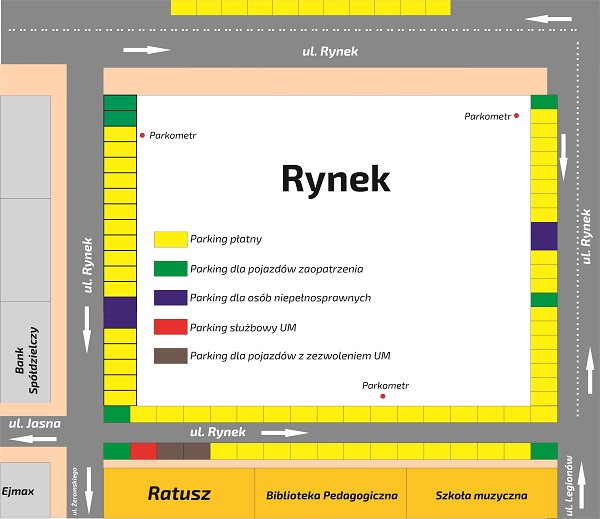This screenshot has height=519, width=600.
Task: Click the Bank Spółdzielczy building label
Action: (26, 350)
